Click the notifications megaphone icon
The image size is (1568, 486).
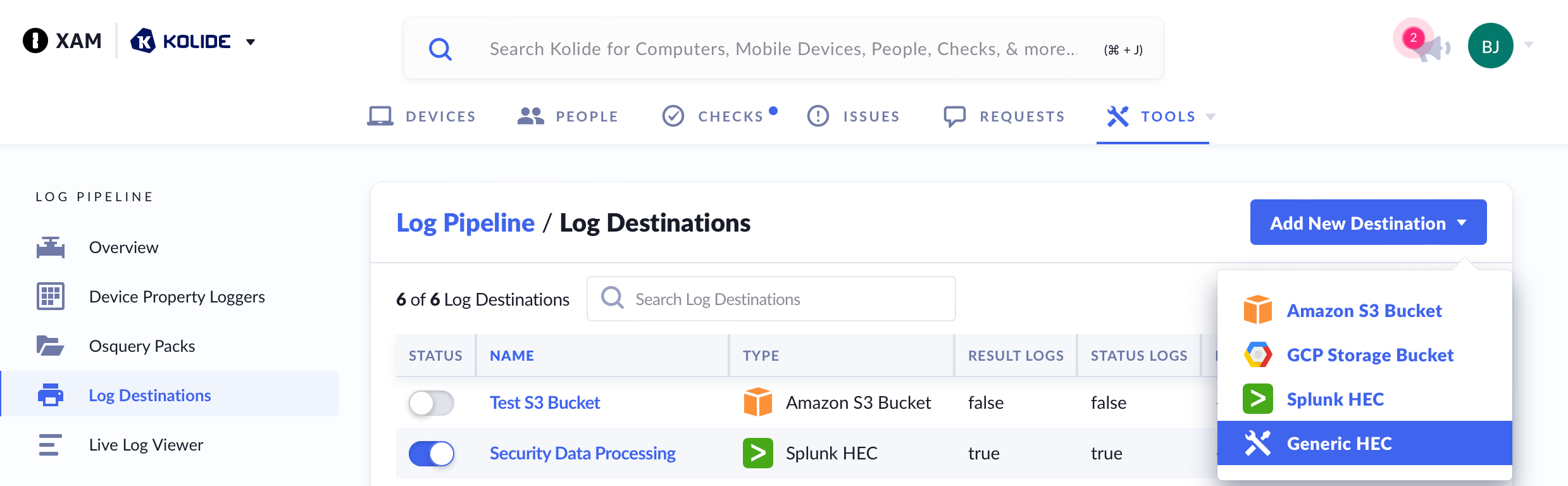click(1431, 47)
